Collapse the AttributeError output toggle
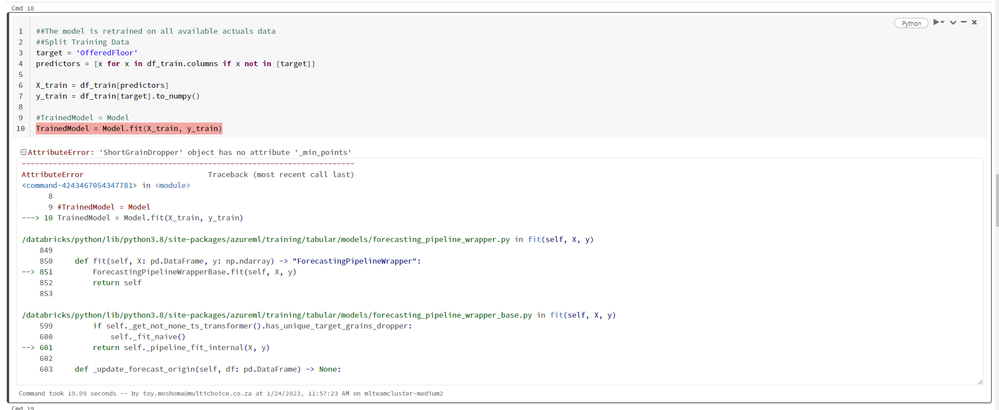 (23, 152)
